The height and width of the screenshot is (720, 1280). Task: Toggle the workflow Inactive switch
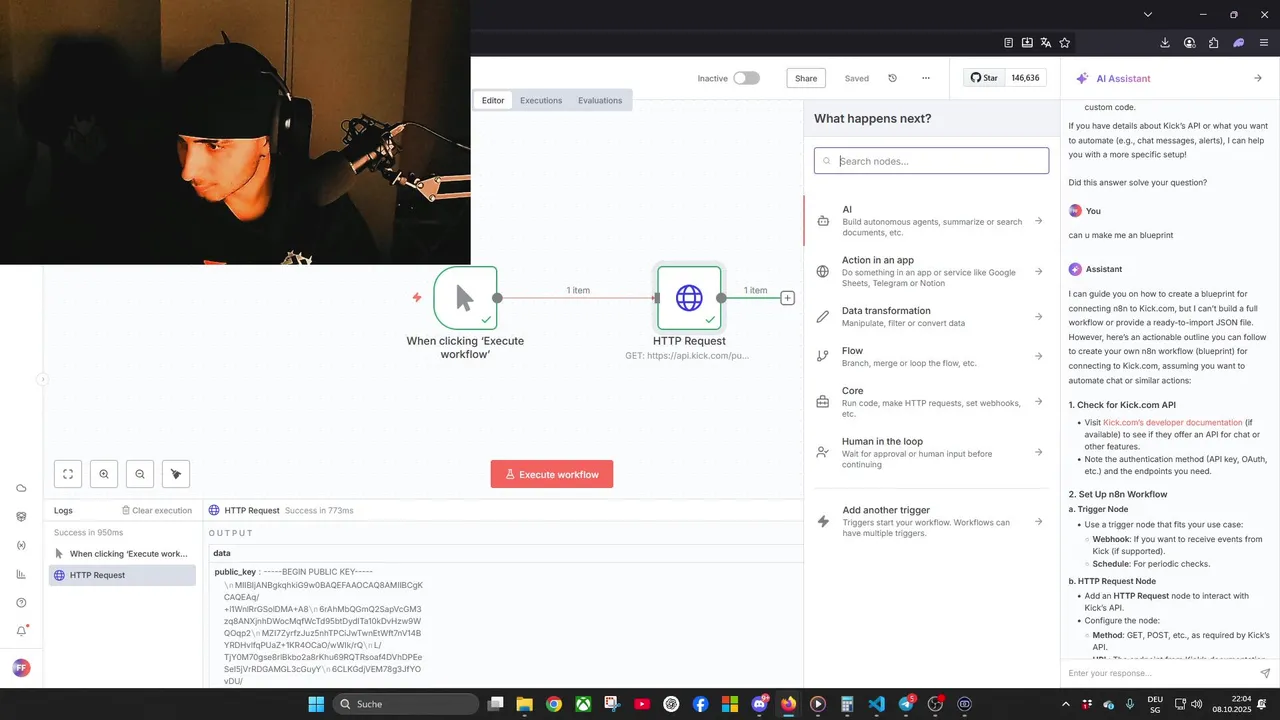(x=746, y=78)
